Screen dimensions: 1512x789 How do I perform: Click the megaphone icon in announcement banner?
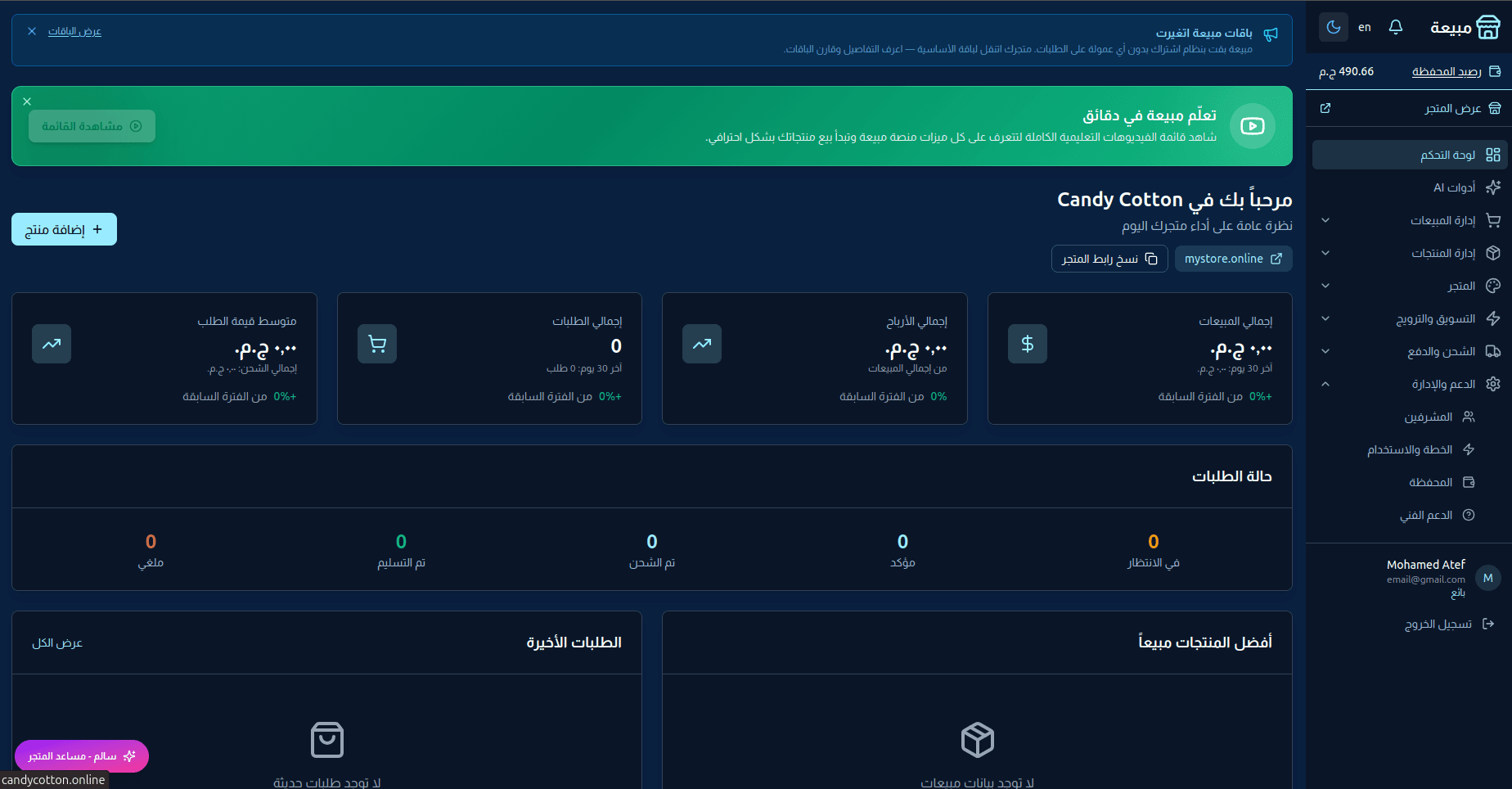click(x=1271, y=34)
